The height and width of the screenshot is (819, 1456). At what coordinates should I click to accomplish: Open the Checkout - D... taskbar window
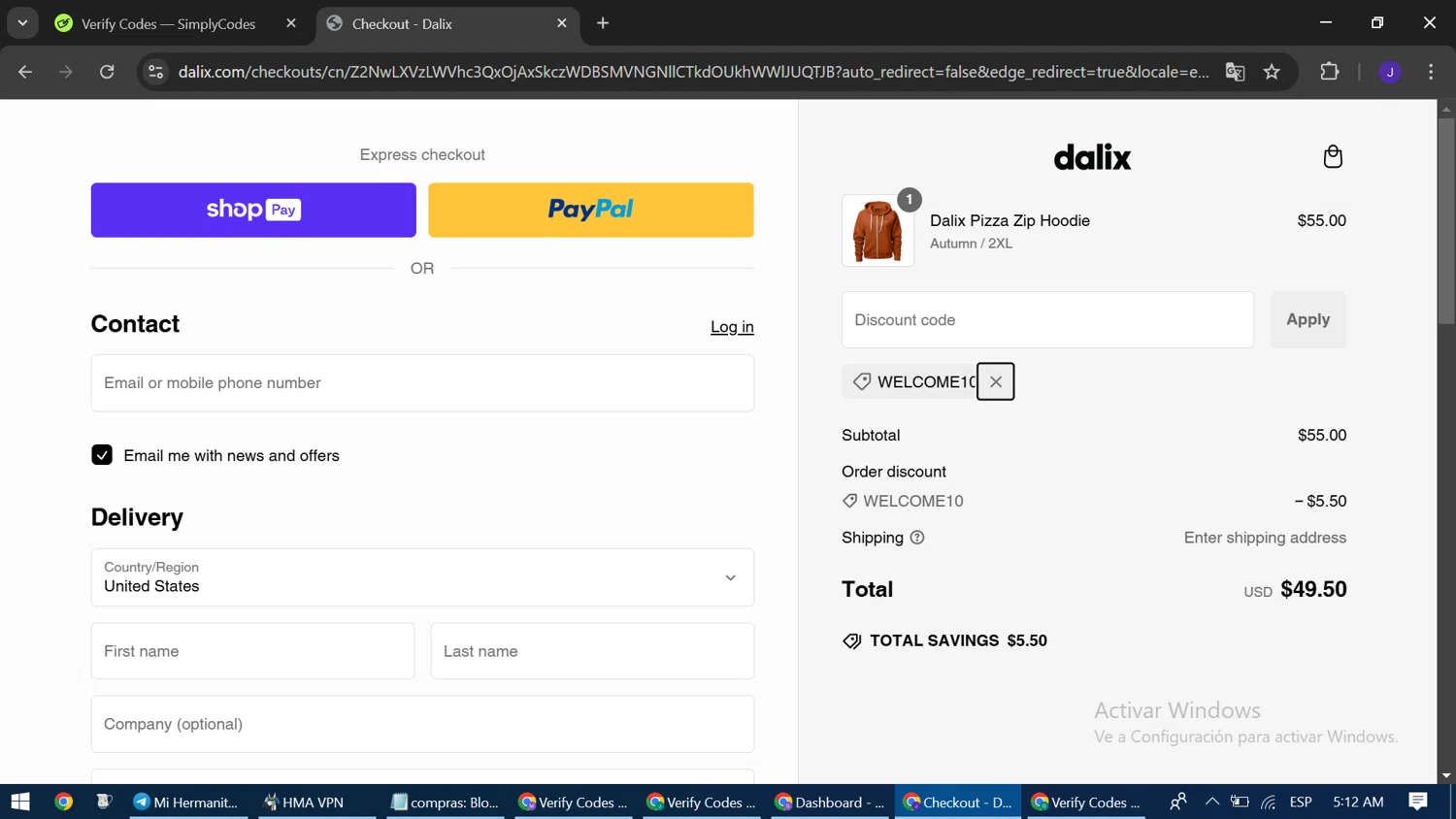[958, 802]
